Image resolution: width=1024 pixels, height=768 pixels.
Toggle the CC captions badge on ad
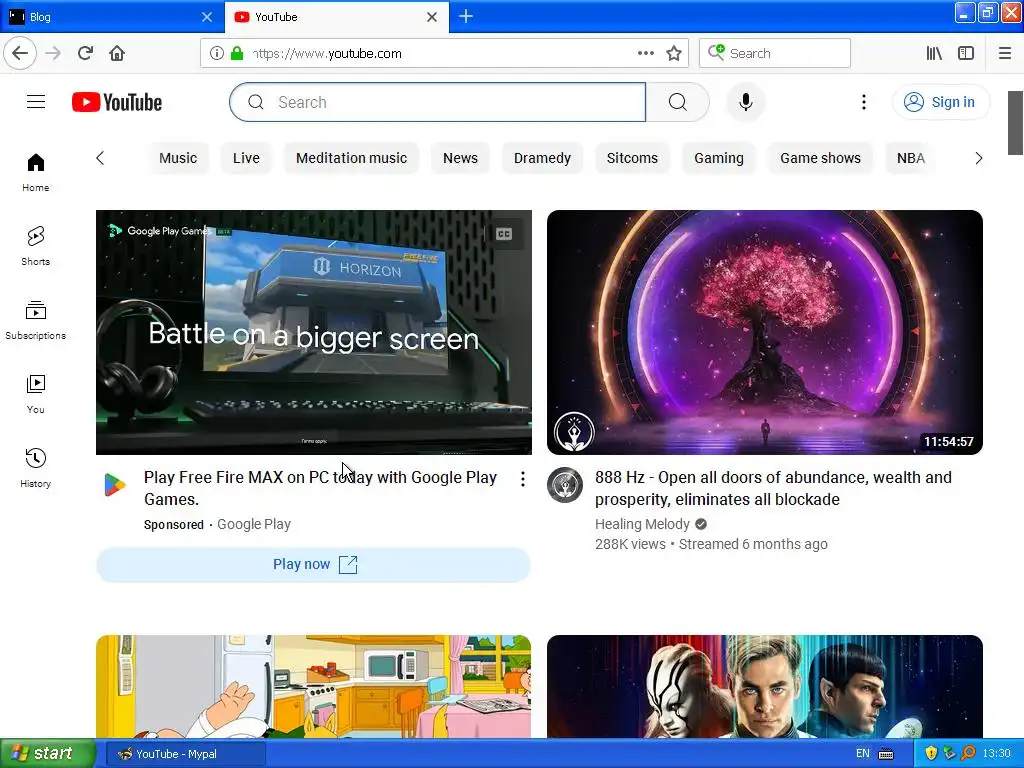[x=504, y=234]
